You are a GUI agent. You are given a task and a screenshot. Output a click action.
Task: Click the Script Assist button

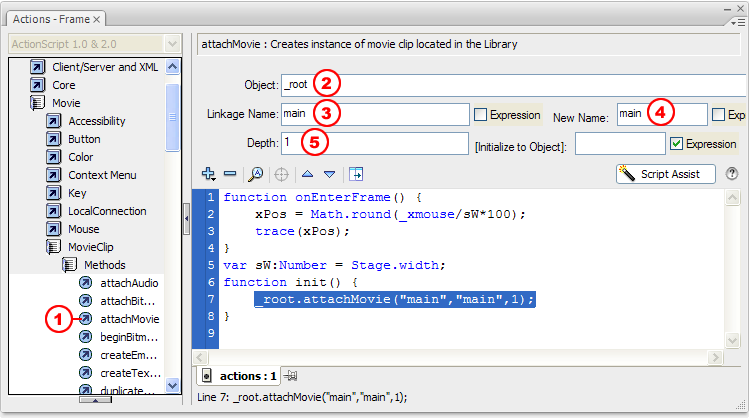665,173
